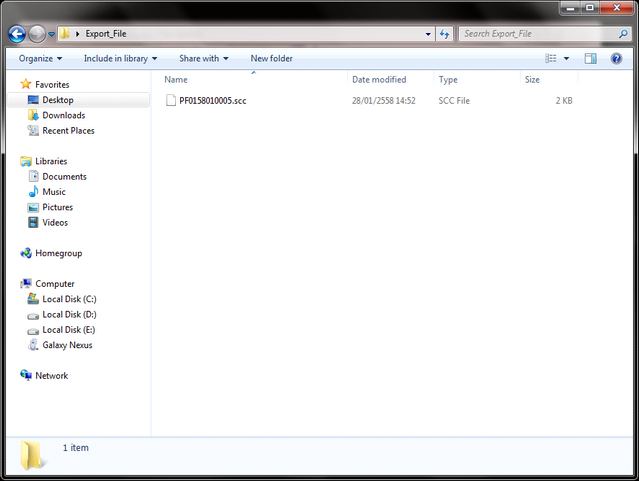
Task: Sort by Date modified column
Action: 379,79
